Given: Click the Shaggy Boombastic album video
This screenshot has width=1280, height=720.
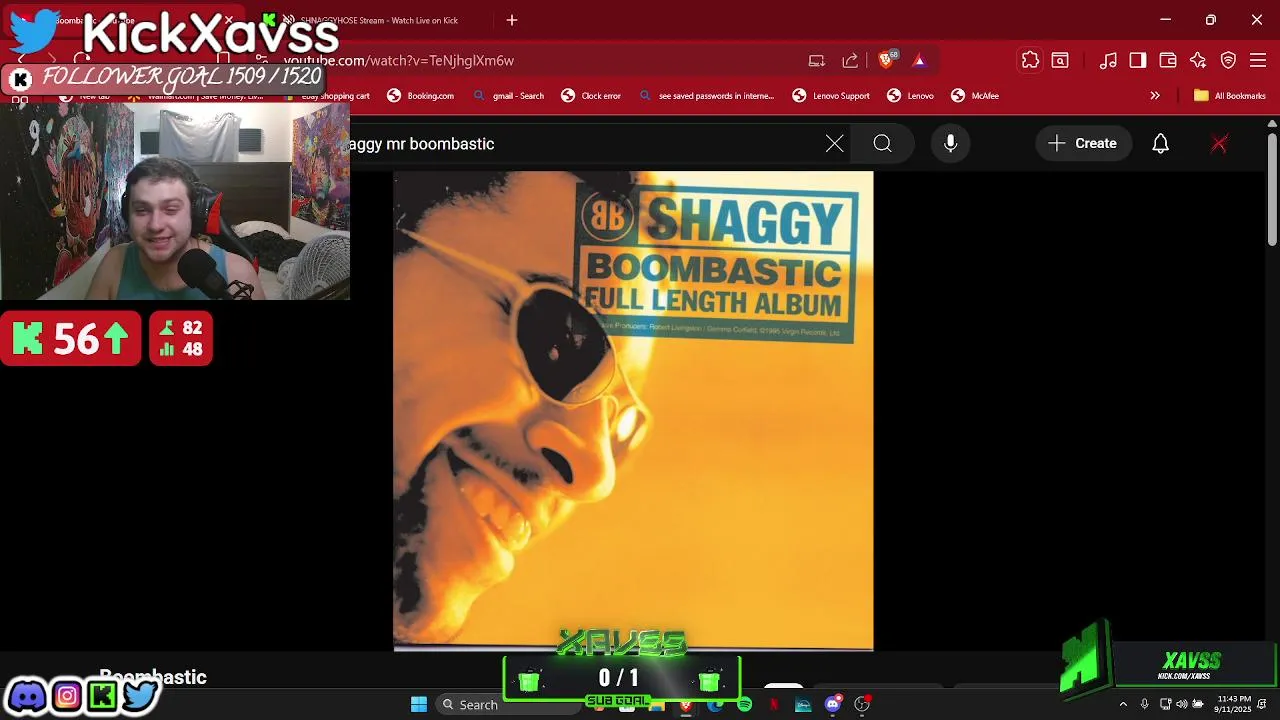Looking at the screenshot, I should pos(633,411).
